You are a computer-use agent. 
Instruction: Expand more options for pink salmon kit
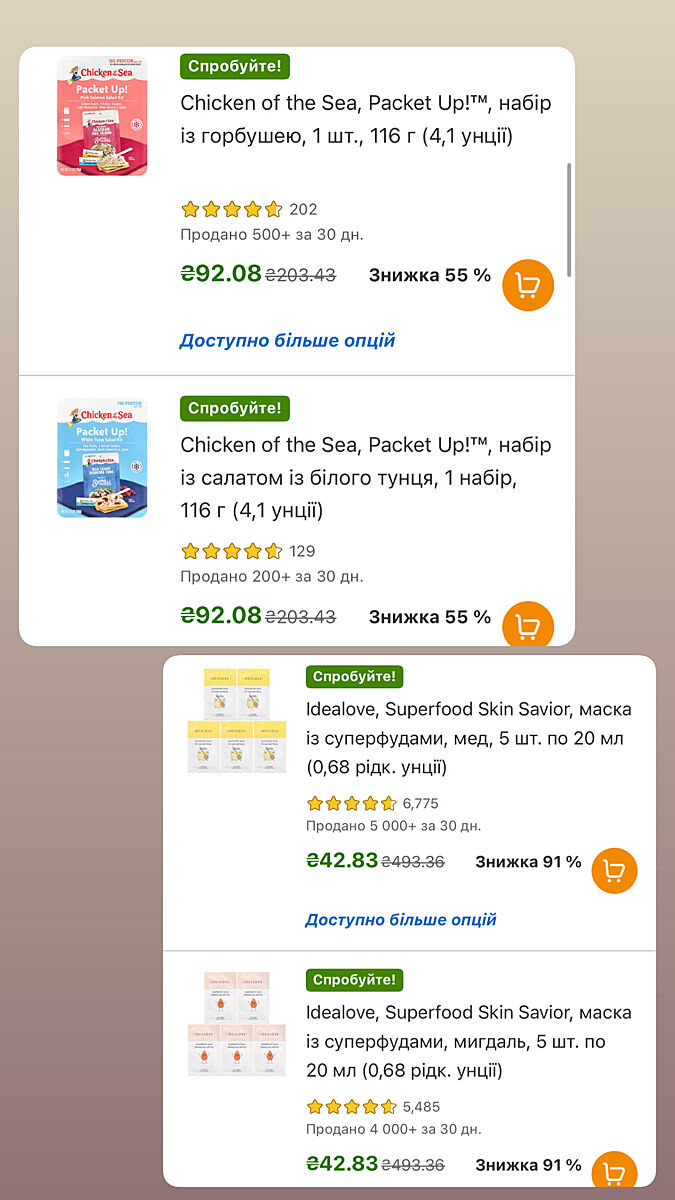(287, 341)
